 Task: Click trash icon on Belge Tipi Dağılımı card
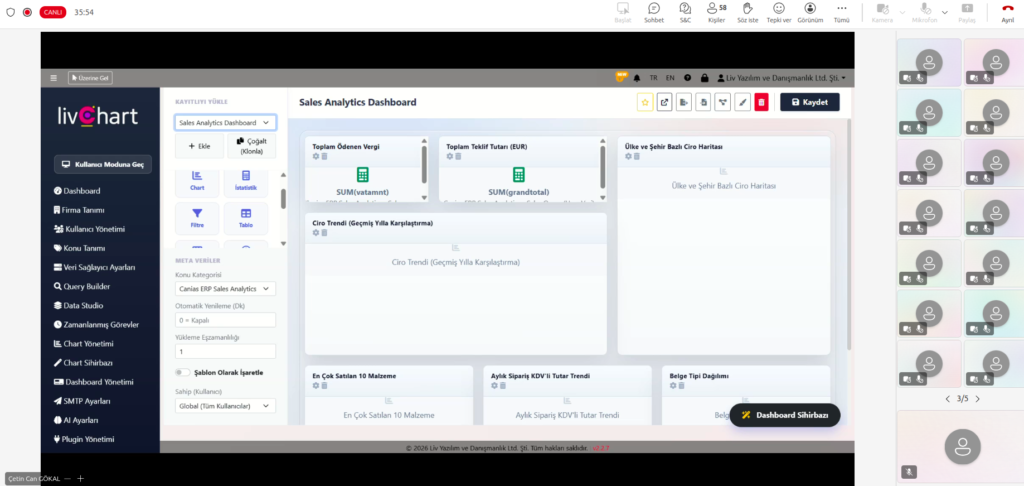[x=680, y=386]
